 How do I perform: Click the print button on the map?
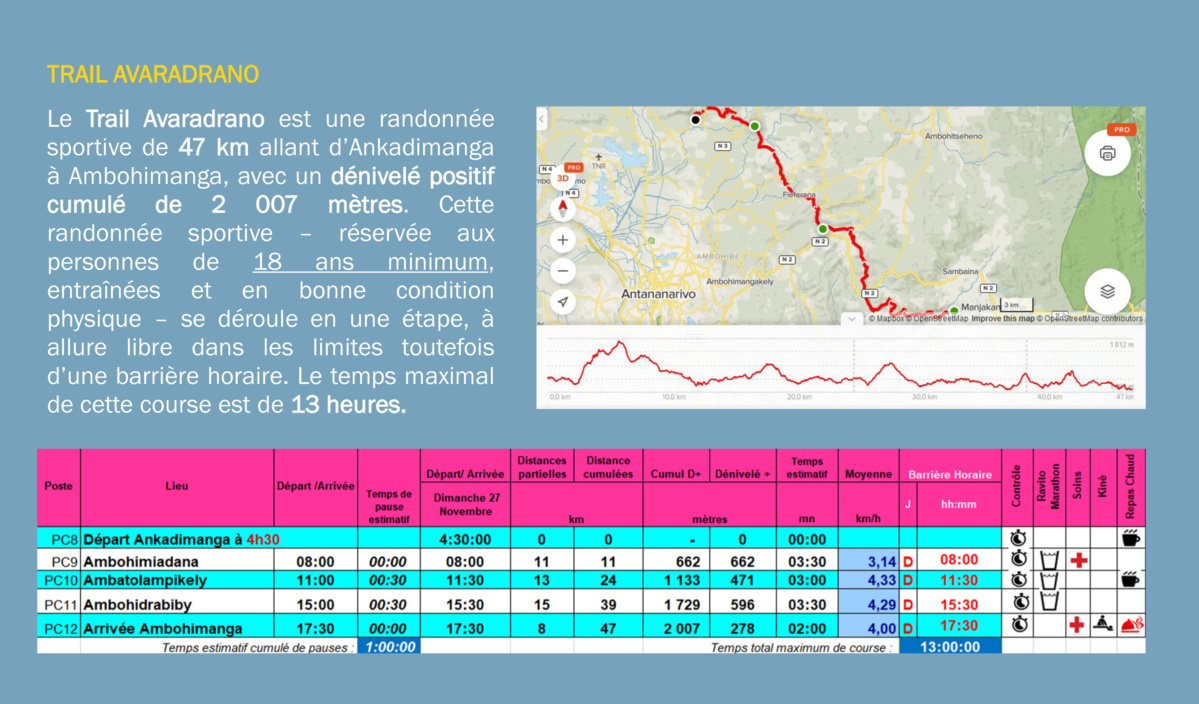(x=1106, y=154)
